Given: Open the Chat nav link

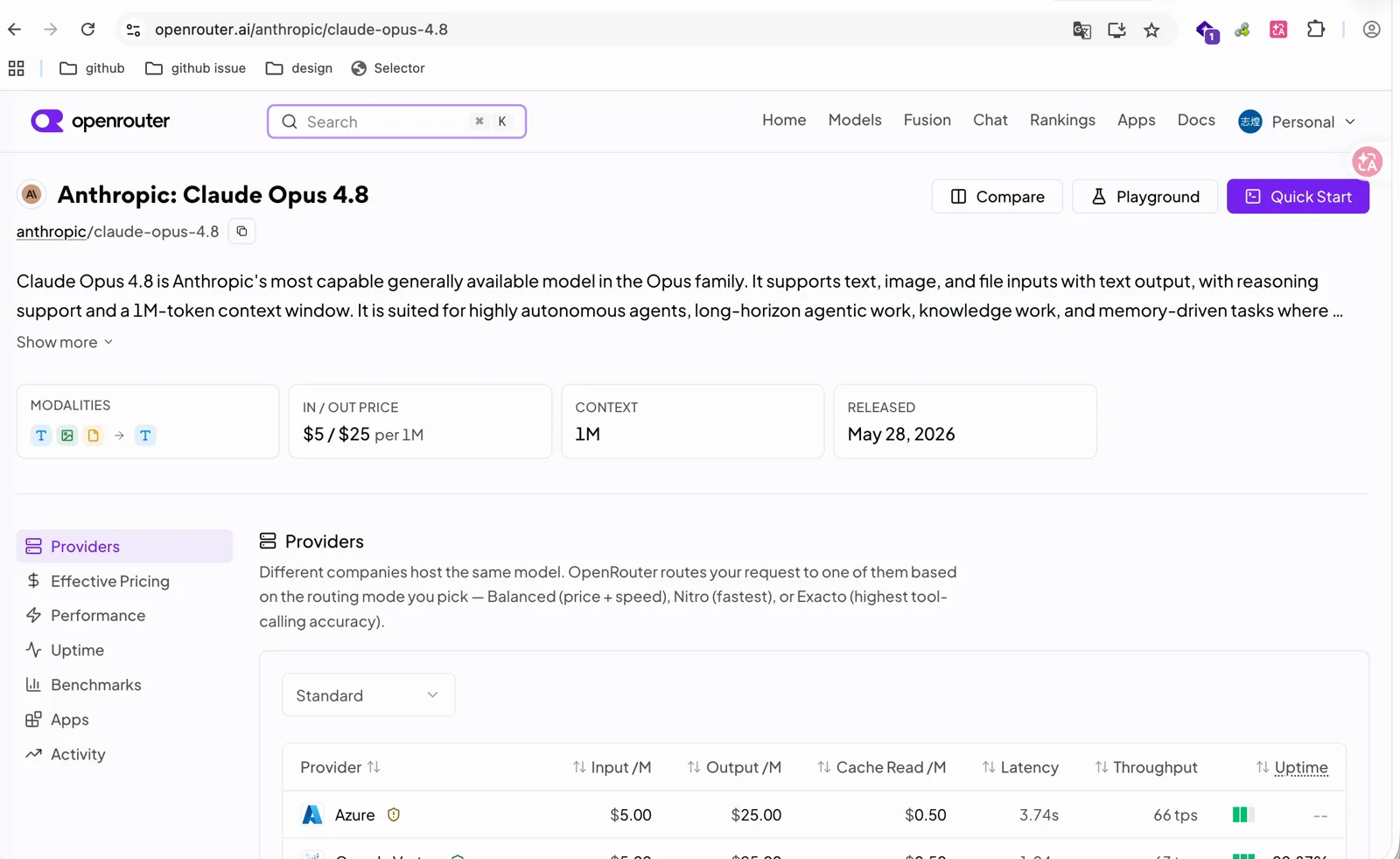Looking at the screenshot, I should tap(990, 120).
